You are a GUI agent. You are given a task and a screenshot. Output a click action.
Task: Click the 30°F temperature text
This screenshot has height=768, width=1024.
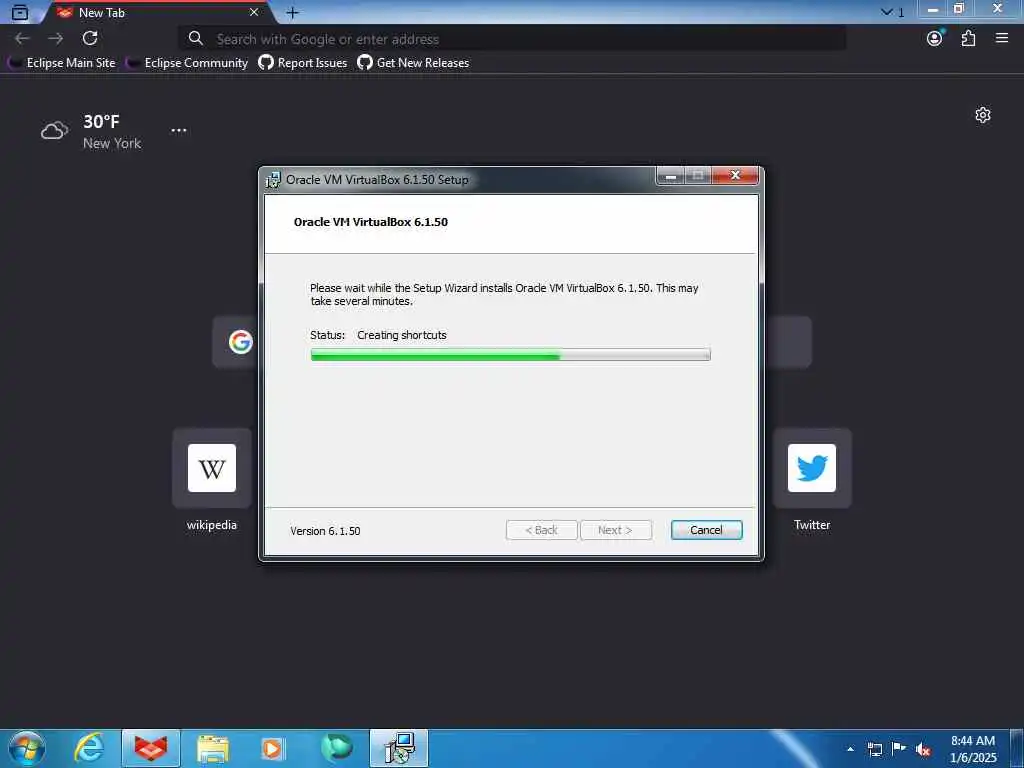point(101,121)
